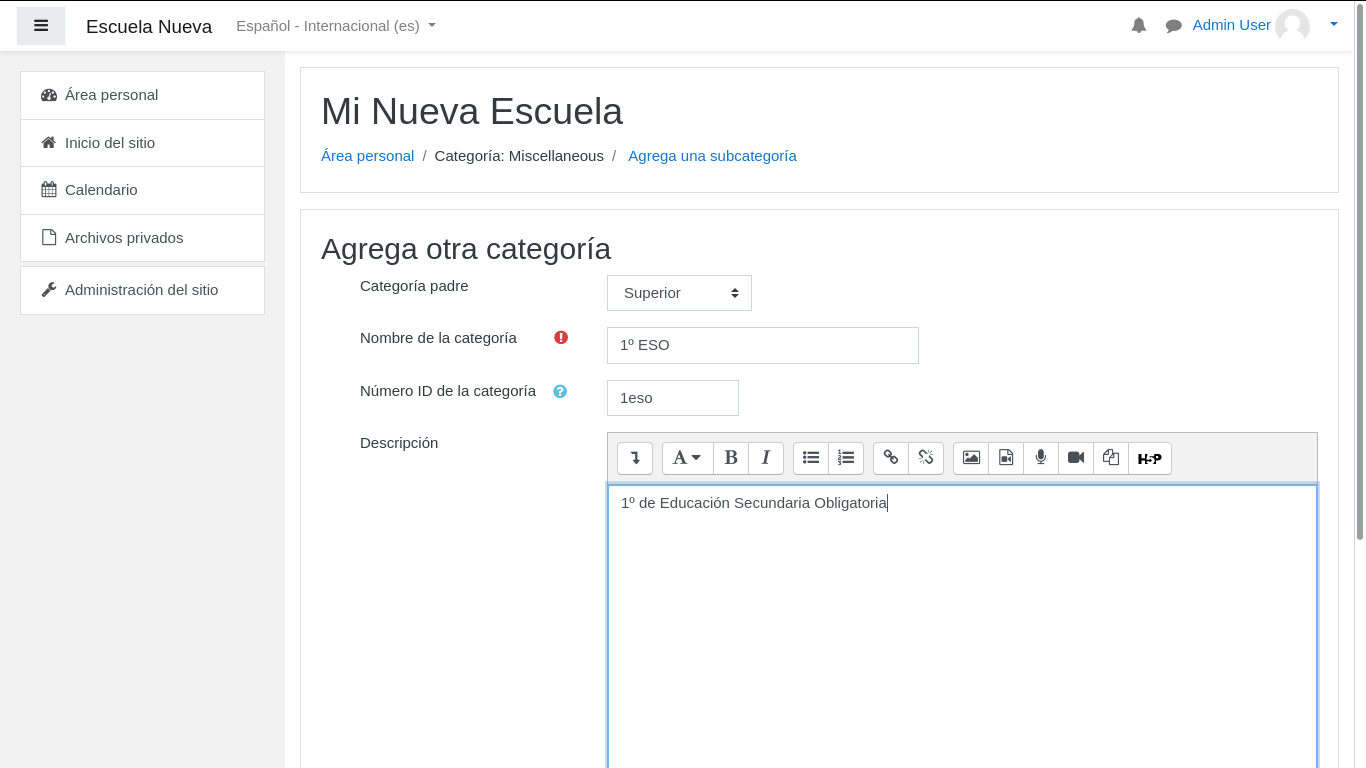Insert H5P content into the description
Image resolution: width=1366 pixels, height=768 pixels.
coord(1149,458)
